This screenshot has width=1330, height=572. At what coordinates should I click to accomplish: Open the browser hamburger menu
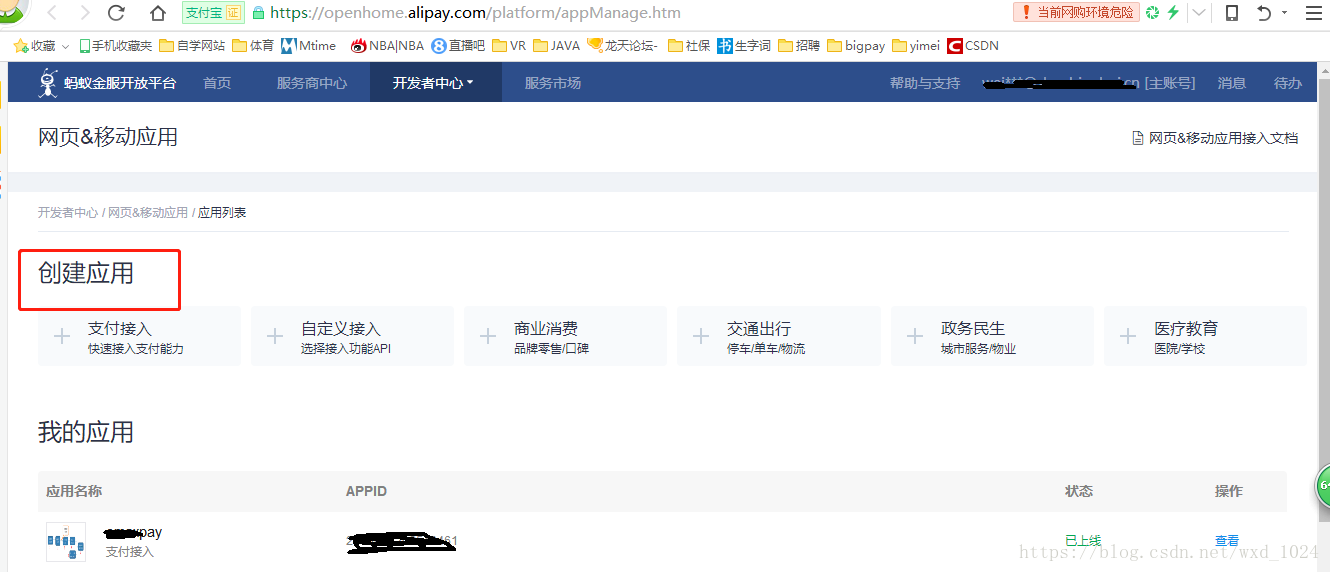click(1314, 13)
